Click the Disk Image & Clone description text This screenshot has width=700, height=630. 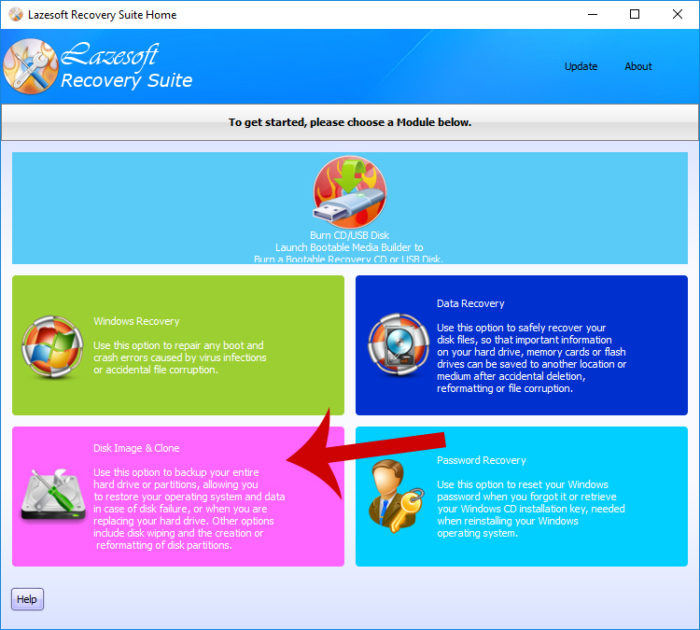(x=189, y=509)
